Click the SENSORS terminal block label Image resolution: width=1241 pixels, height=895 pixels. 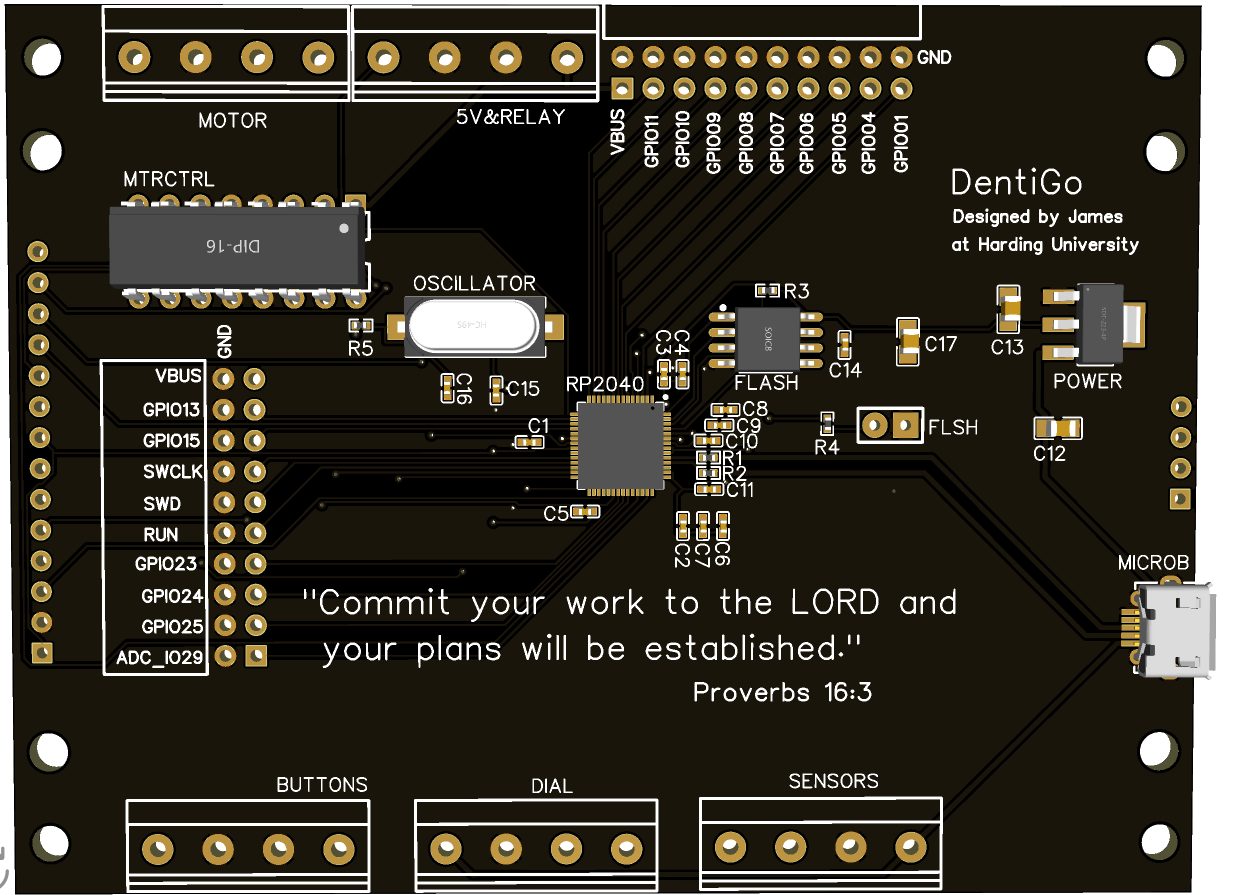point(833,781)
